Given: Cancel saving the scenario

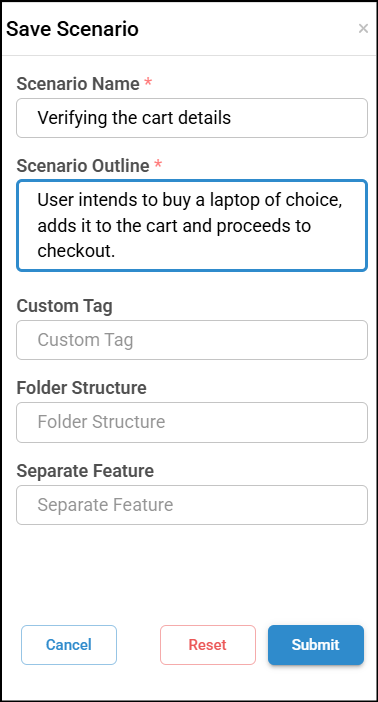Looking at the screenshot, I should [69, 645].
